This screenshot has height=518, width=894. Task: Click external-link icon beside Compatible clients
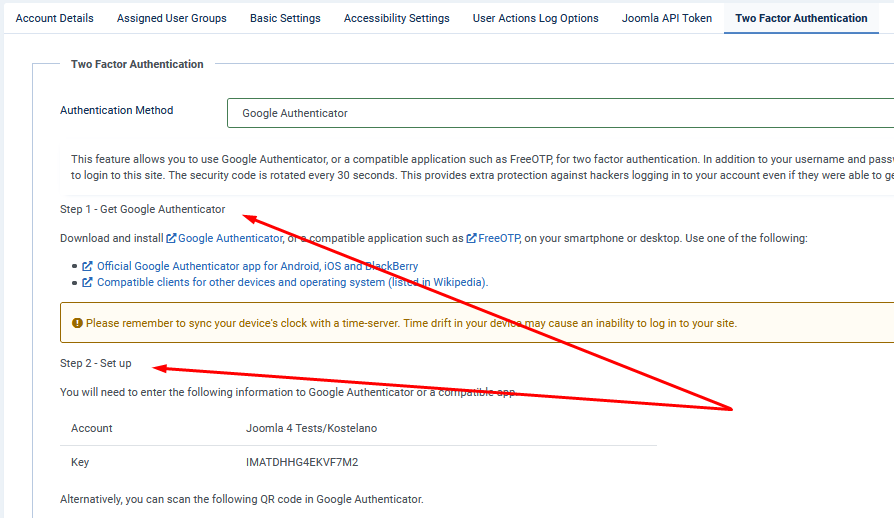coord(87,282)
